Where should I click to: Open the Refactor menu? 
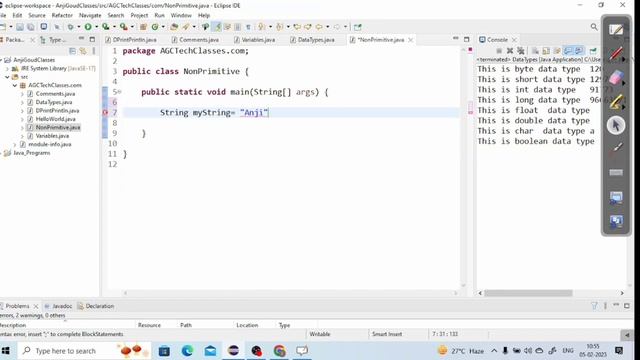pos(62,15)
